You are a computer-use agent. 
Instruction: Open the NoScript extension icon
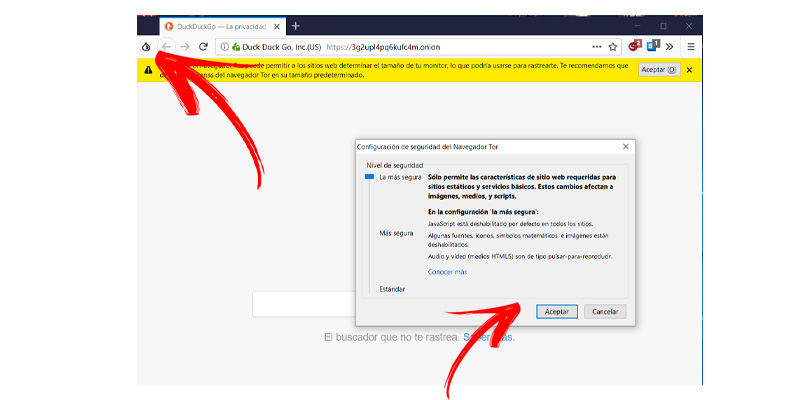[x=635, y=46]
